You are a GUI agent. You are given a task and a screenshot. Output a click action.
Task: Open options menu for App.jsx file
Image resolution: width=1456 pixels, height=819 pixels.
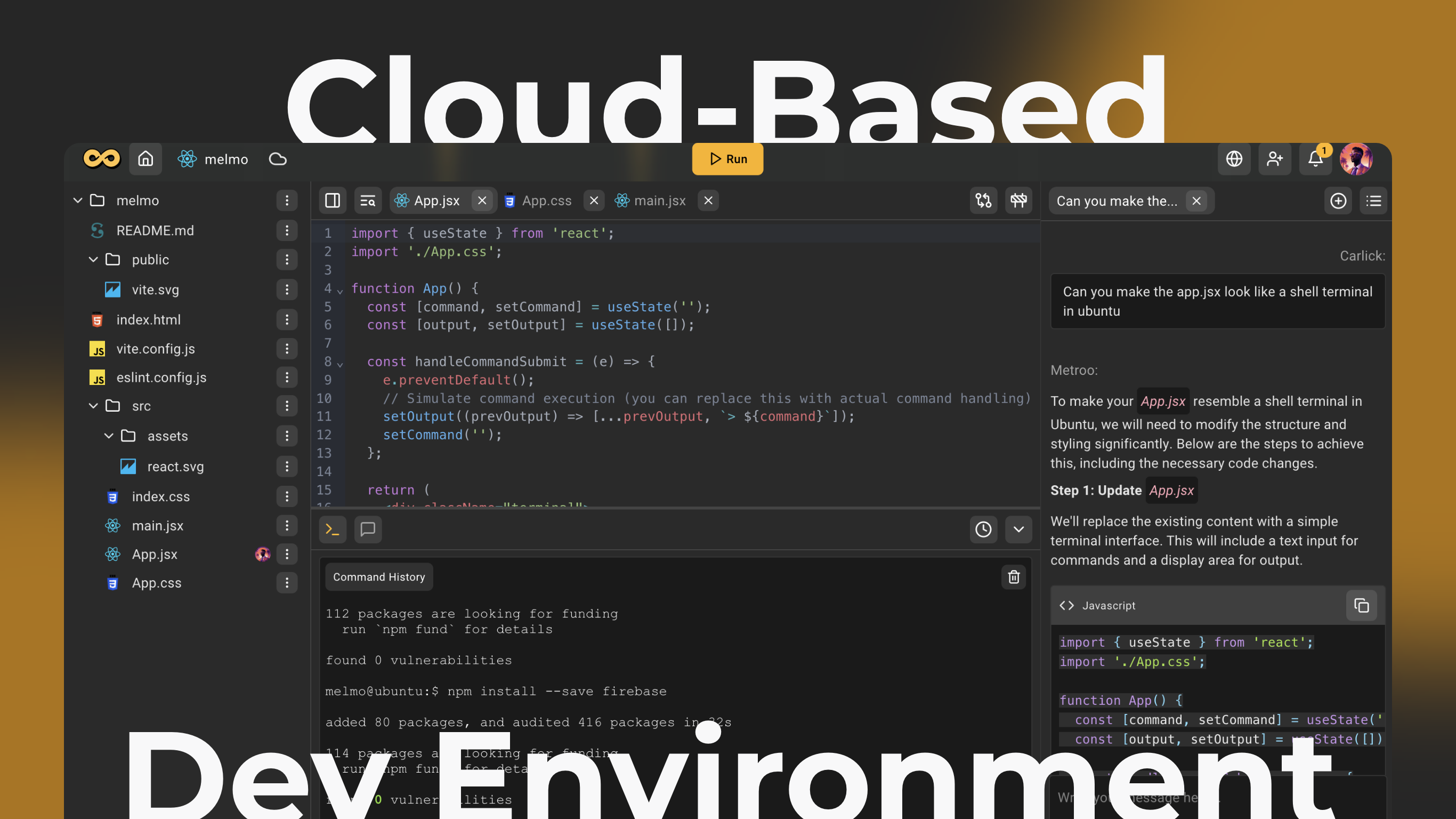tap(287, 555)
